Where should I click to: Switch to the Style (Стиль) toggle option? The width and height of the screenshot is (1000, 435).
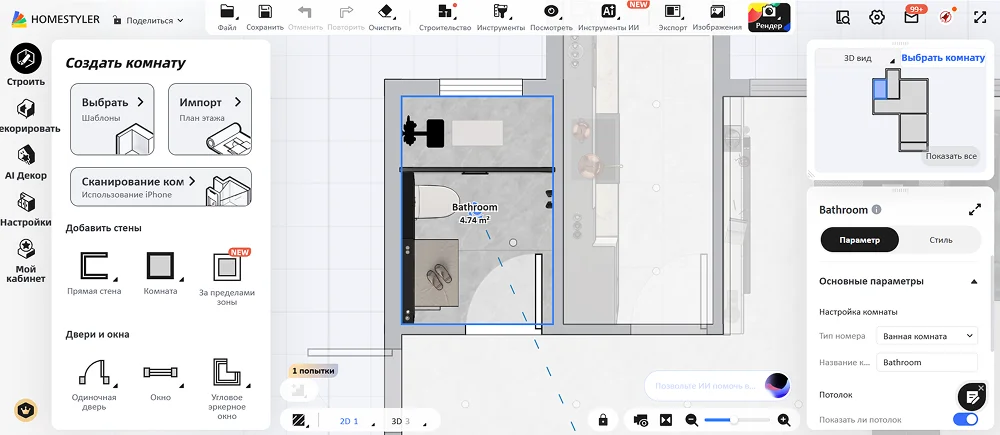[940, 240]
